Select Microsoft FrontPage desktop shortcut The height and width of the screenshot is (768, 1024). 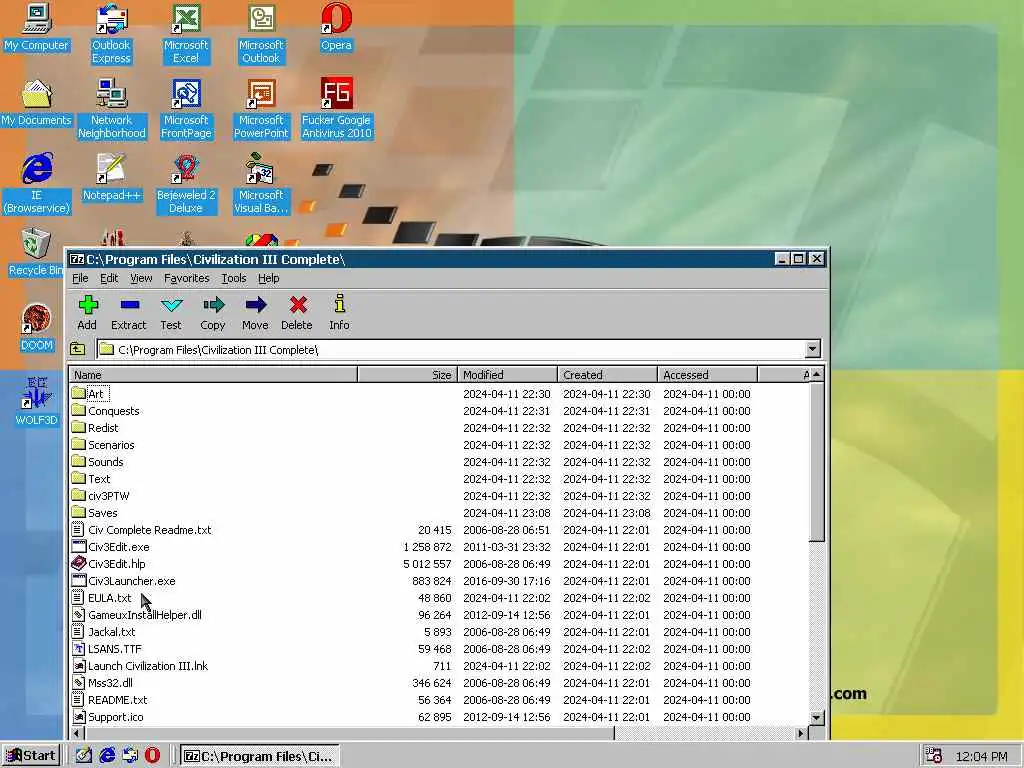(x=186, y=109)
